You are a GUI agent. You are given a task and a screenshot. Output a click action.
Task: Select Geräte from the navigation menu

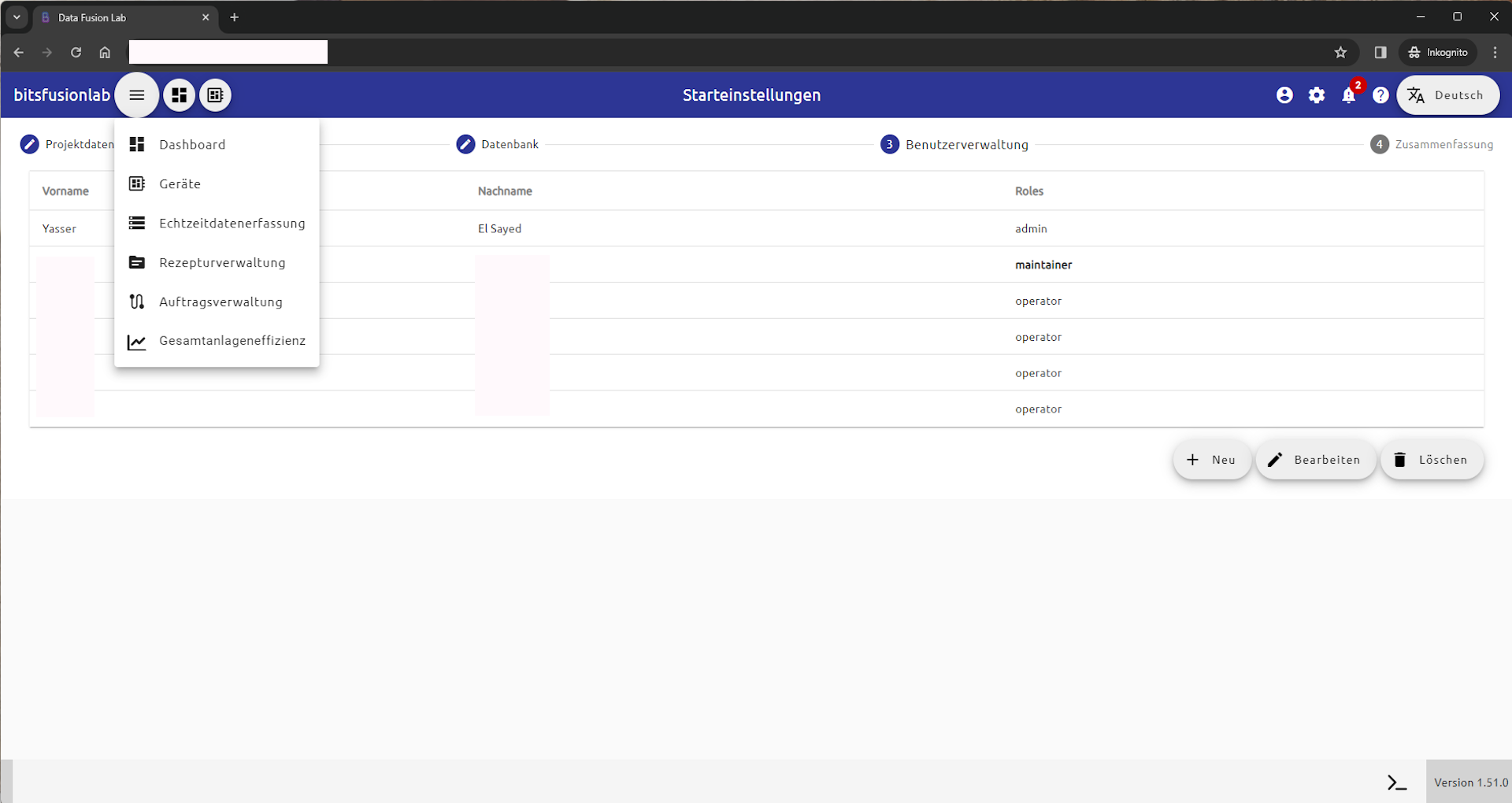[180, 184]
